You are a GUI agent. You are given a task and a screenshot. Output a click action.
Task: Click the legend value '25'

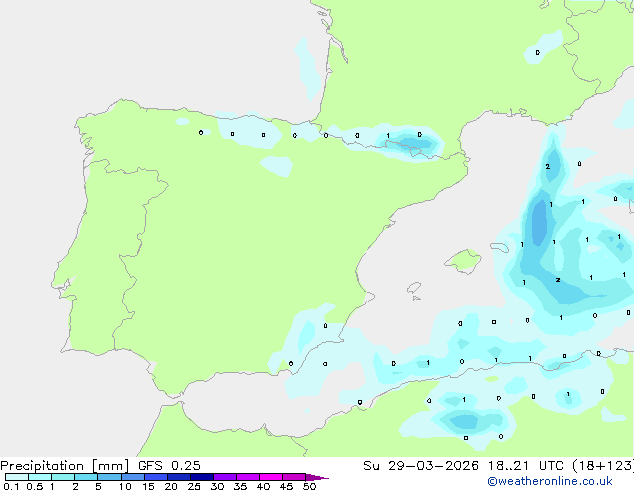point(194,486)
